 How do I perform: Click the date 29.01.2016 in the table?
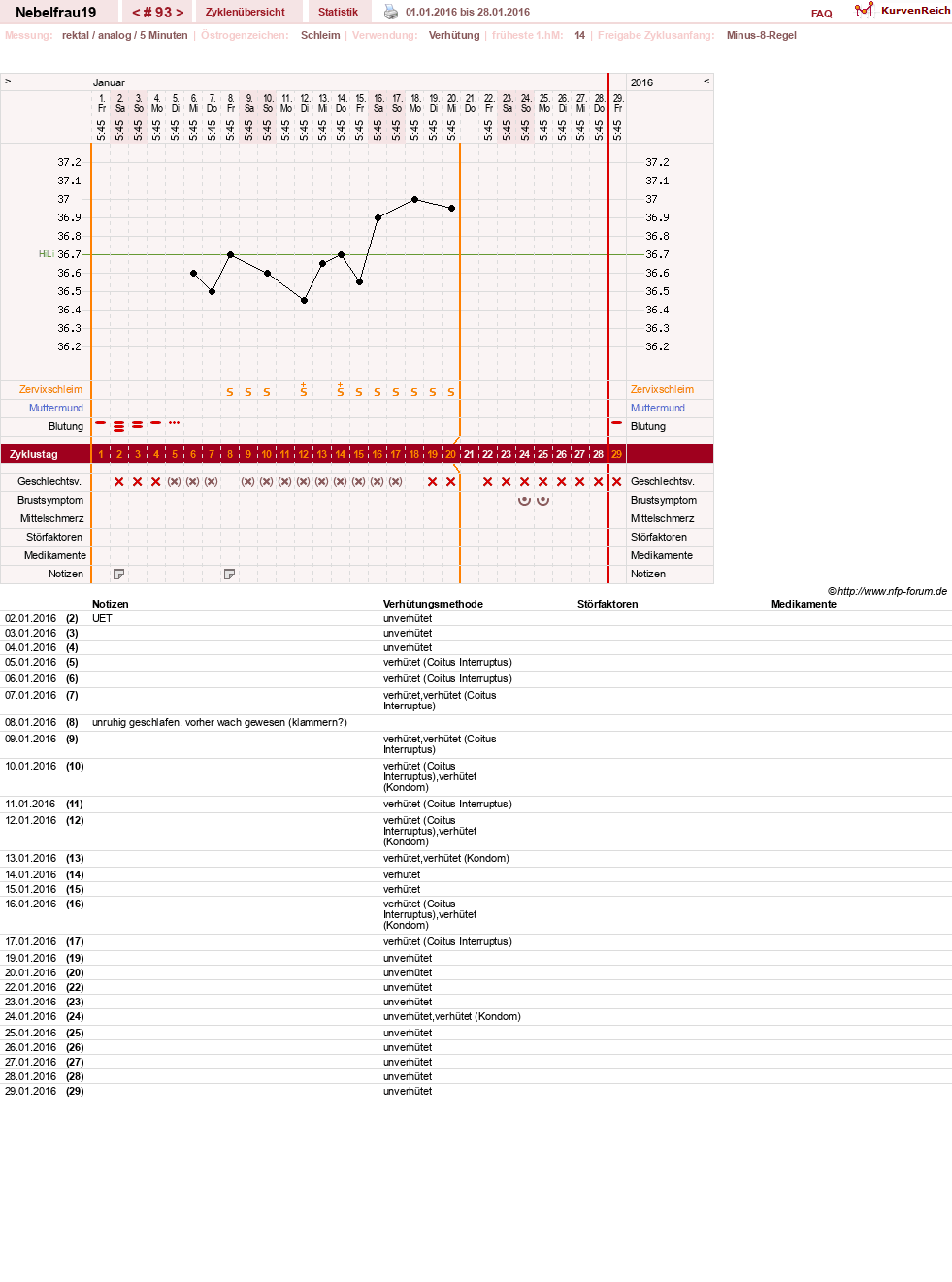(31, 1092)
